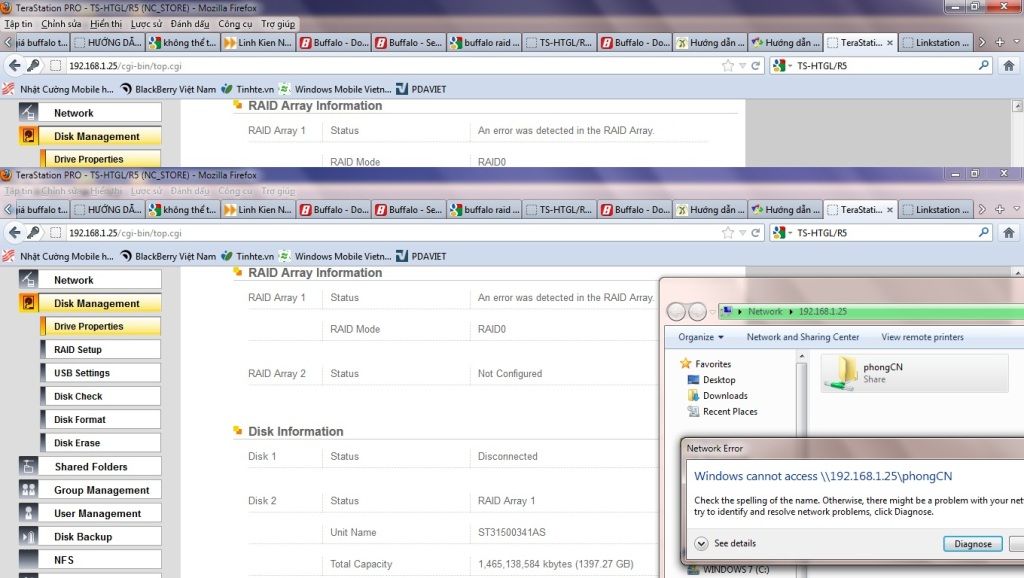1024x578 pixels.
Task: Click the Disk Backup sidebar icon
Action: (28, 537)
